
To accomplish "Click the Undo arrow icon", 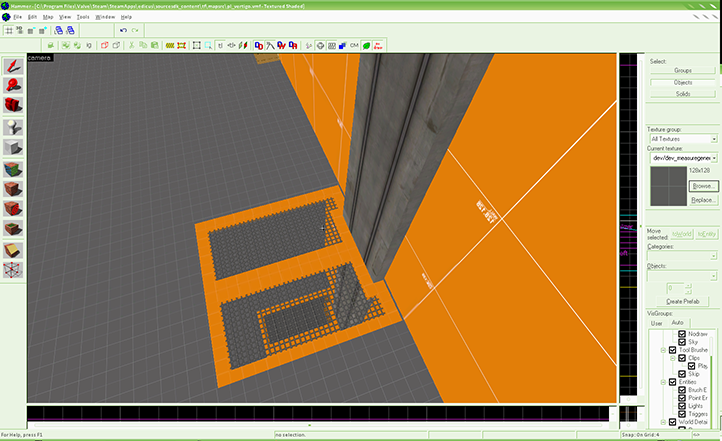I will (x=123, y=30).
